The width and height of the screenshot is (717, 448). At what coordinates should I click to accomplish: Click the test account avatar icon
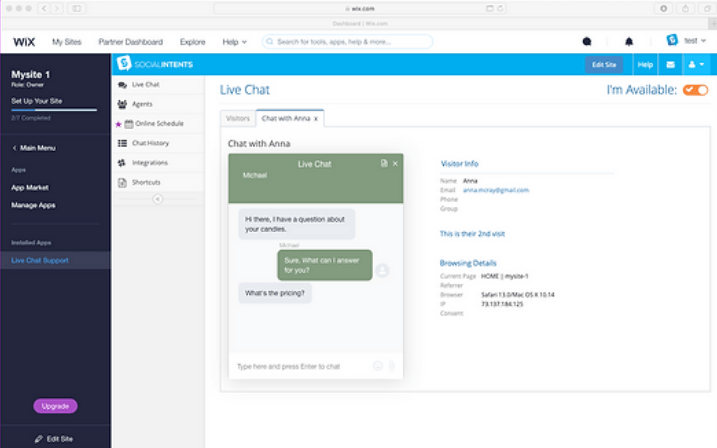[x=672, y=40]
